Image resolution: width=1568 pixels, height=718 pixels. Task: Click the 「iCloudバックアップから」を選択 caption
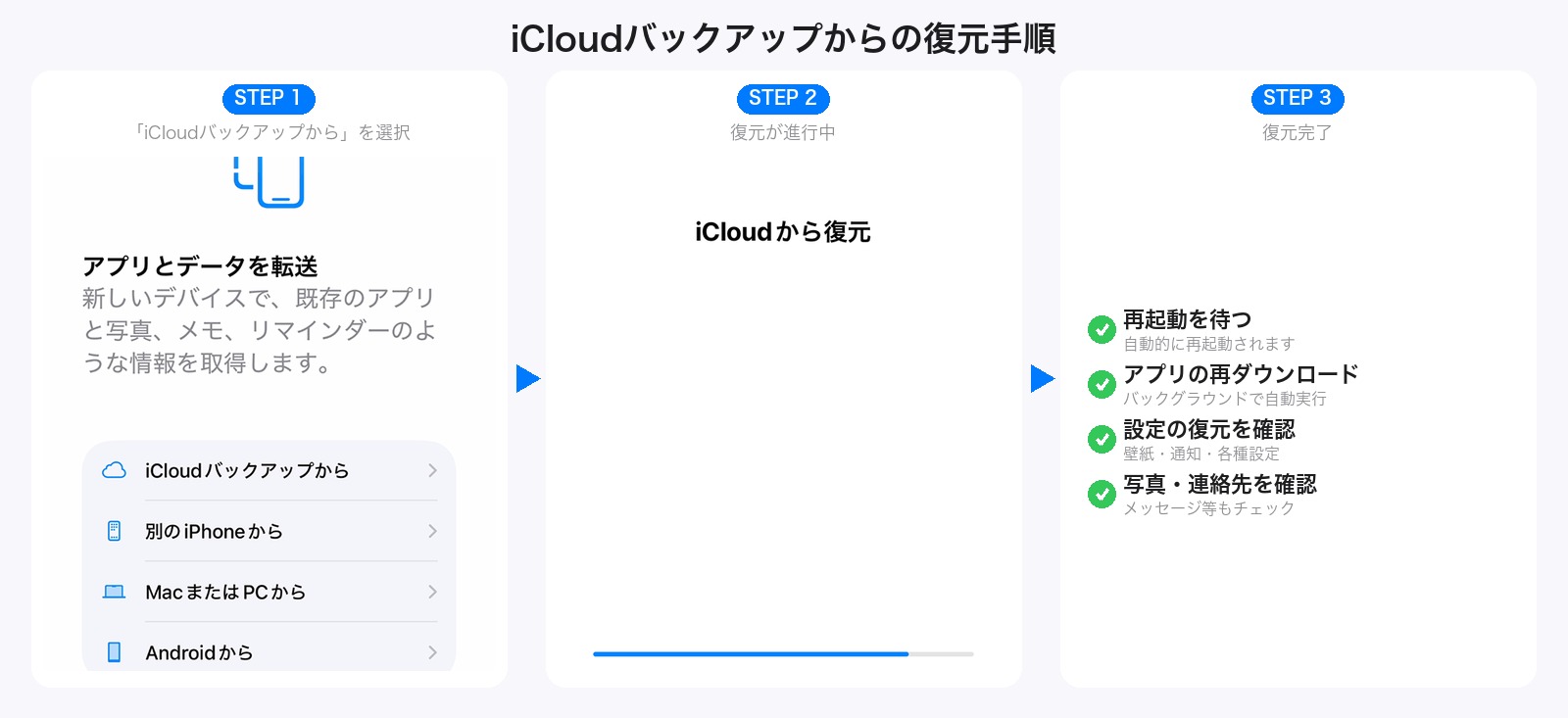269,132
